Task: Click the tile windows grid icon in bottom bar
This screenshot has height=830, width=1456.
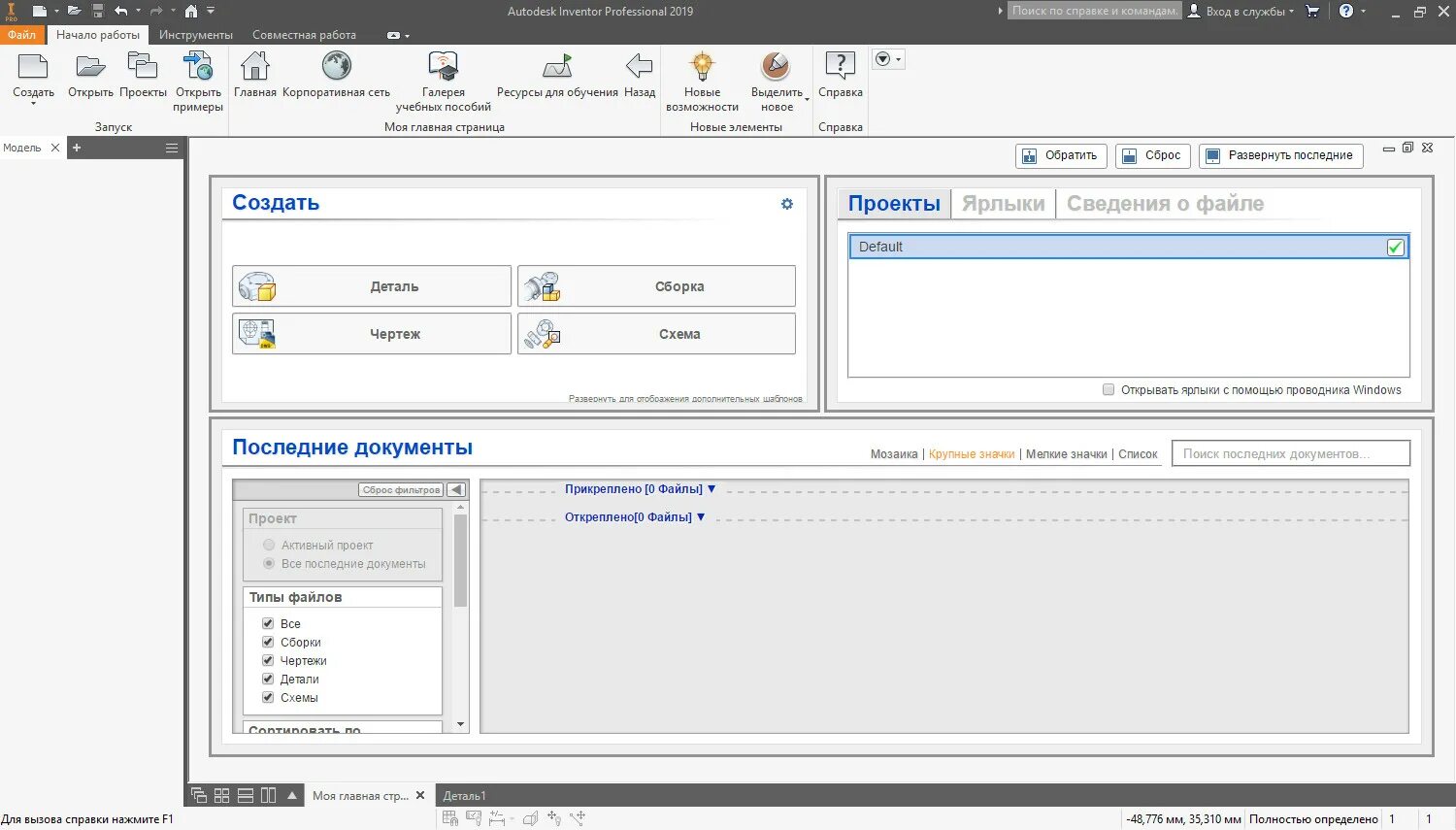Action: pyautogui.click(x=222, y=795)
